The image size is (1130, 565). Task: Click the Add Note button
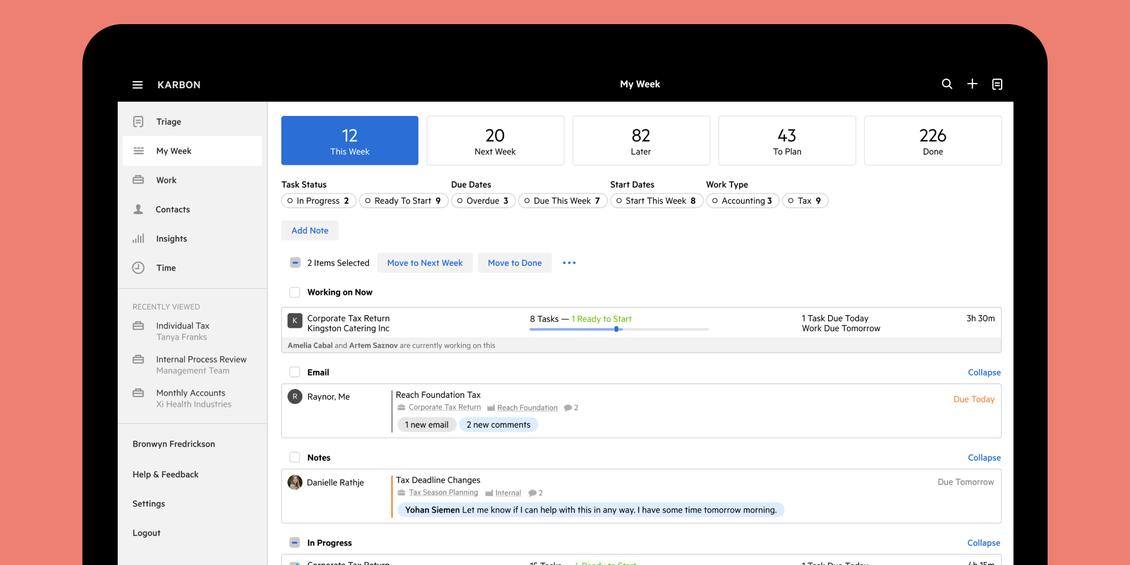click(x=310, y=231)
